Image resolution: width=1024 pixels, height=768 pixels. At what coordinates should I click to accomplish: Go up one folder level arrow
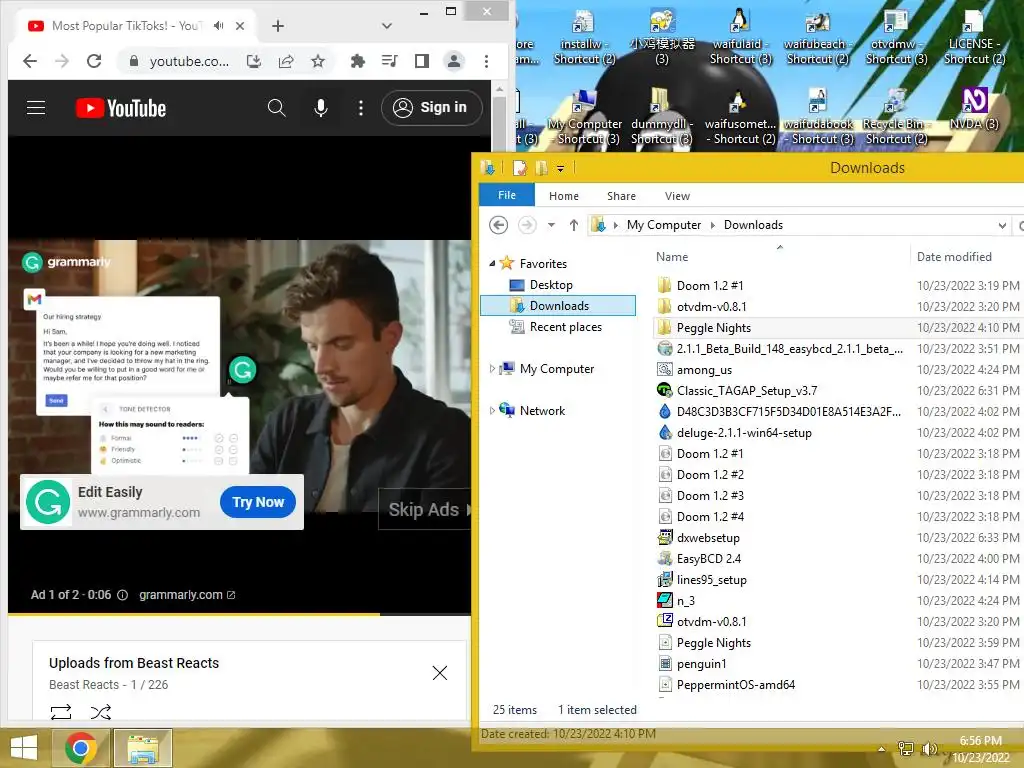(x=573, y=225)
